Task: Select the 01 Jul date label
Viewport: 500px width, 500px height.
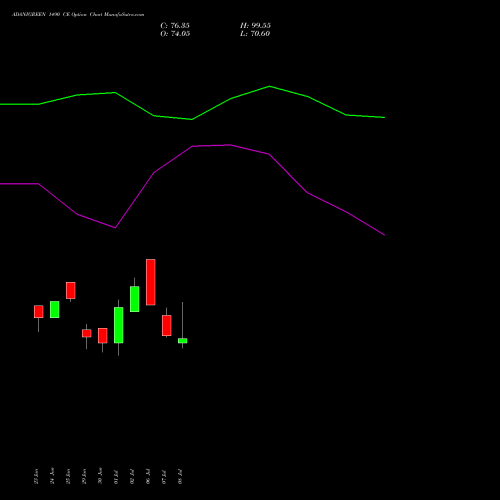Action: (x=116, y=477)
